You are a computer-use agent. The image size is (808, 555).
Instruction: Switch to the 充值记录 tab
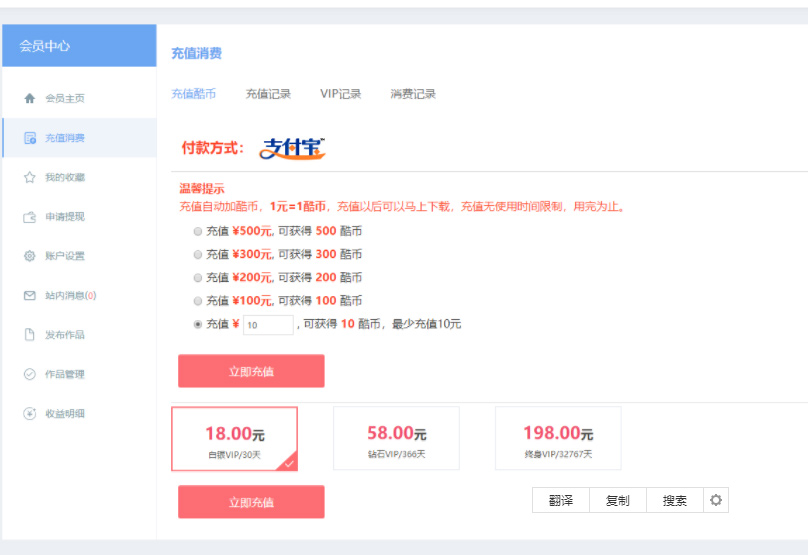tap(268, 94)
